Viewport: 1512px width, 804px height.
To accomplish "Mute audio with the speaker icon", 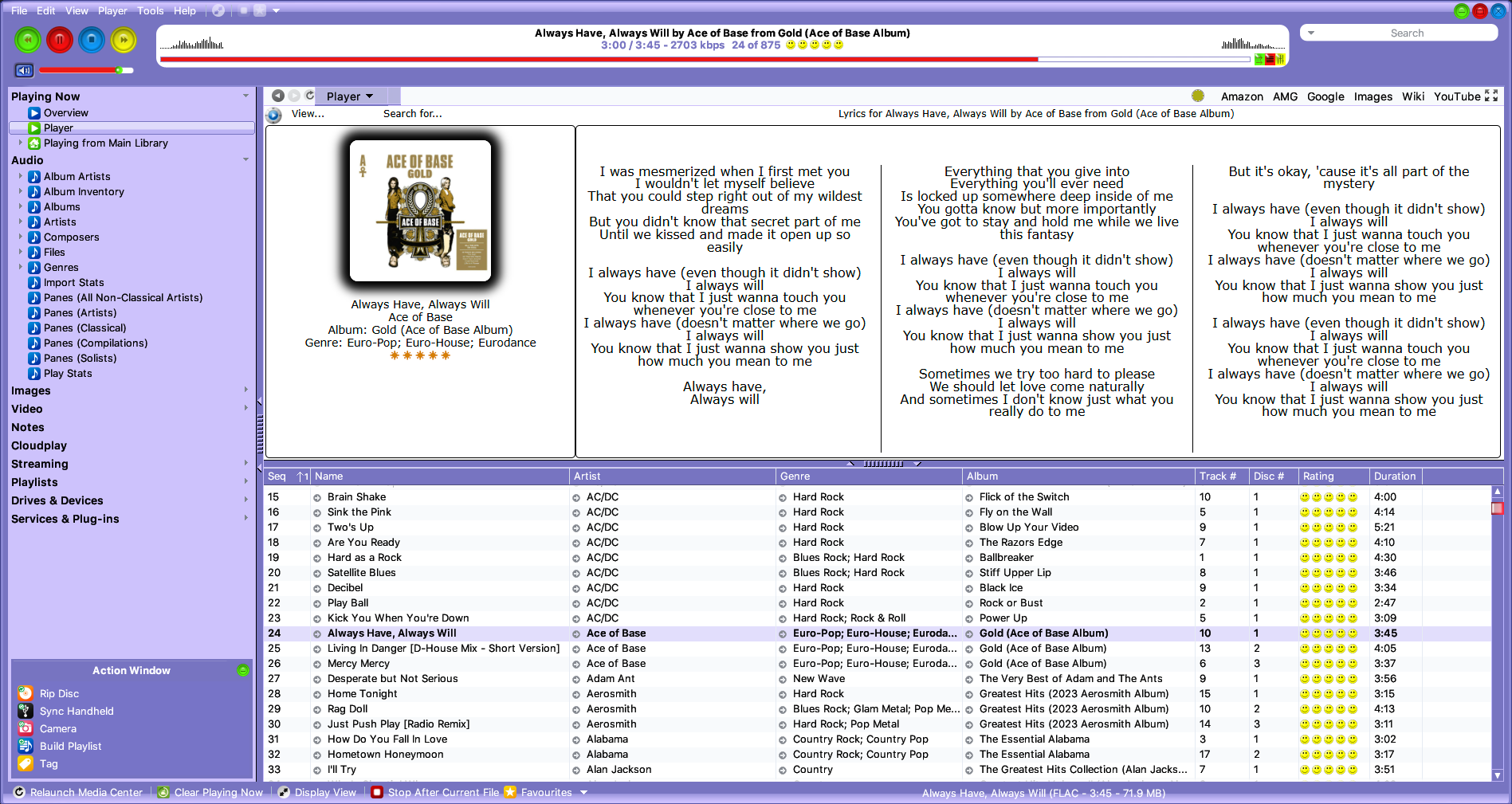I will [x=24, y=70].
